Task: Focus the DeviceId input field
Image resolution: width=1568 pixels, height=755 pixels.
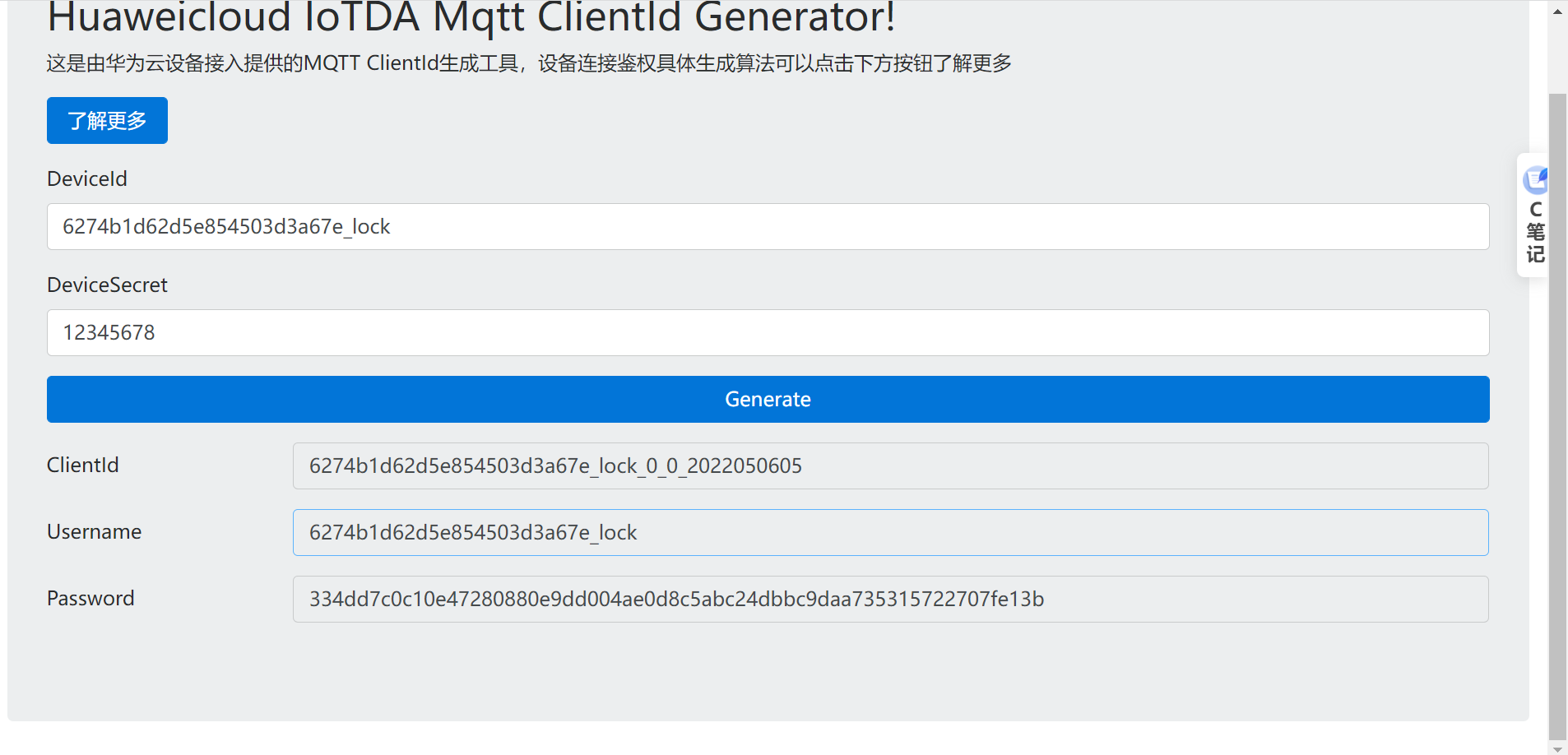Action: click(768, 227)
